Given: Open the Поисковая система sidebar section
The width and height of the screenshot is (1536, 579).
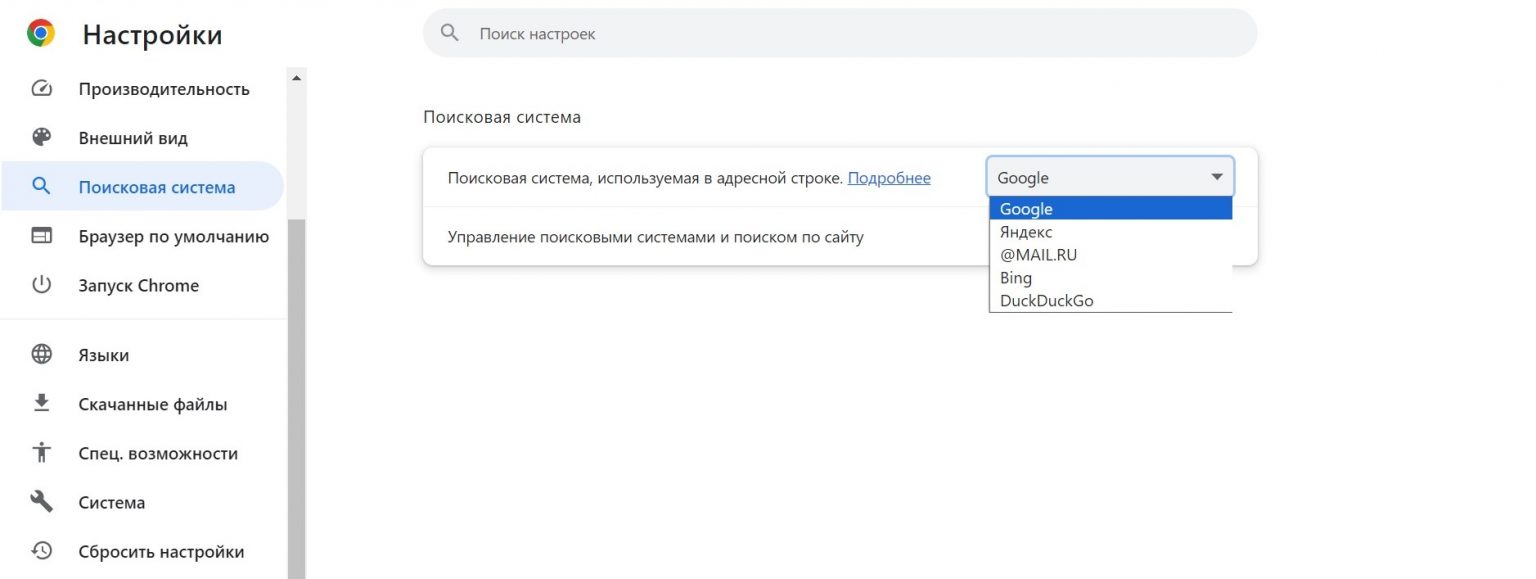Looking at the screenshot, I should 157,187.
